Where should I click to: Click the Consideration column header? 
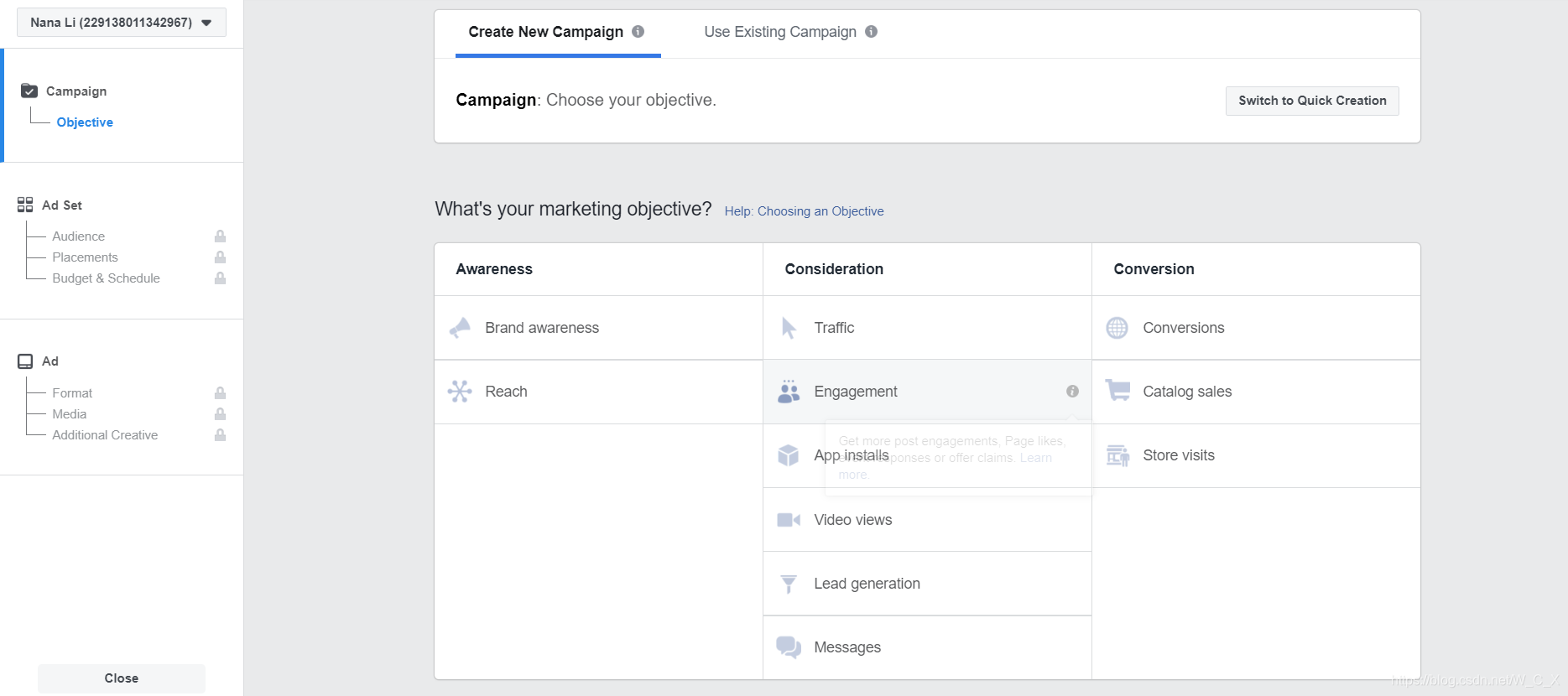click(834, 269)
